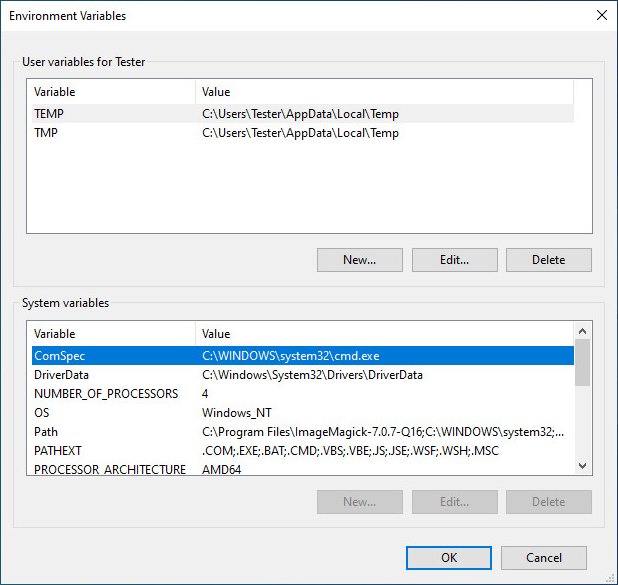Image resolution: width=618 pixels, height=585 pixels.
Task: Close the Environment Variables dialog
Action: 601,15
